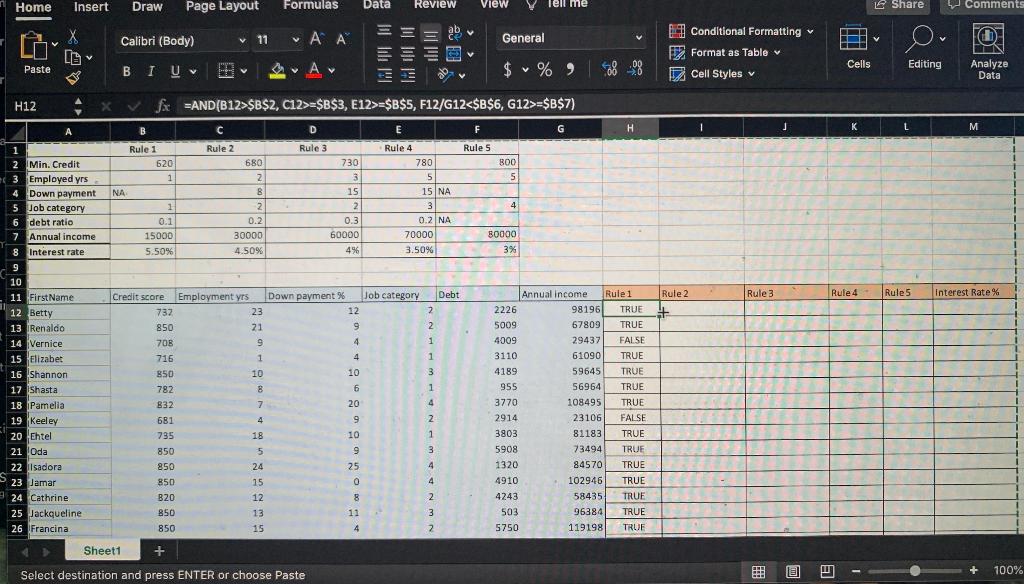Increase the cell indent
The height and width of the screenshot is (584, 1024).
pos(408,76)
